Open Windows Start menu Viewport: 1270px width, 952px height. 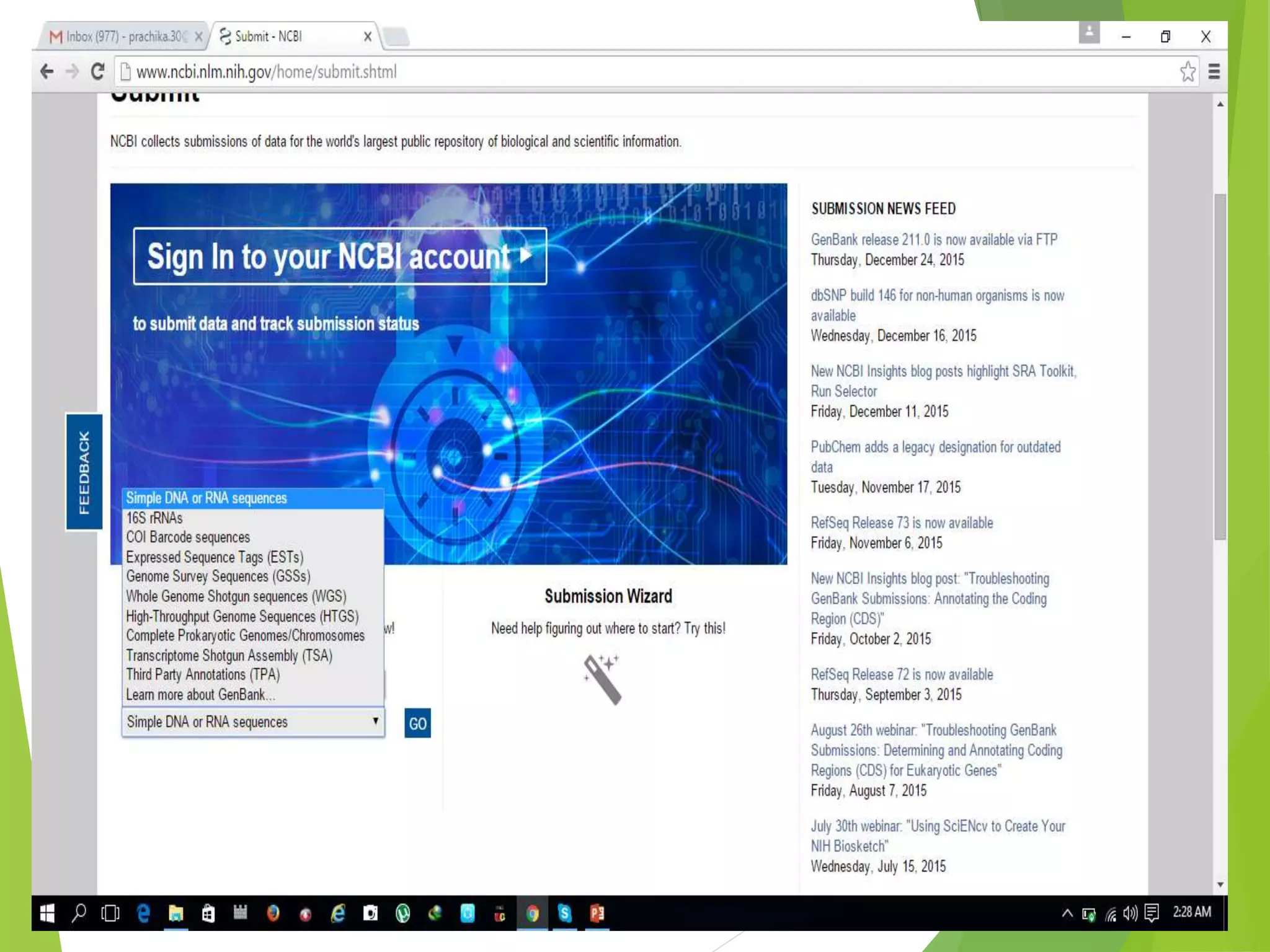tap(47, 913)
